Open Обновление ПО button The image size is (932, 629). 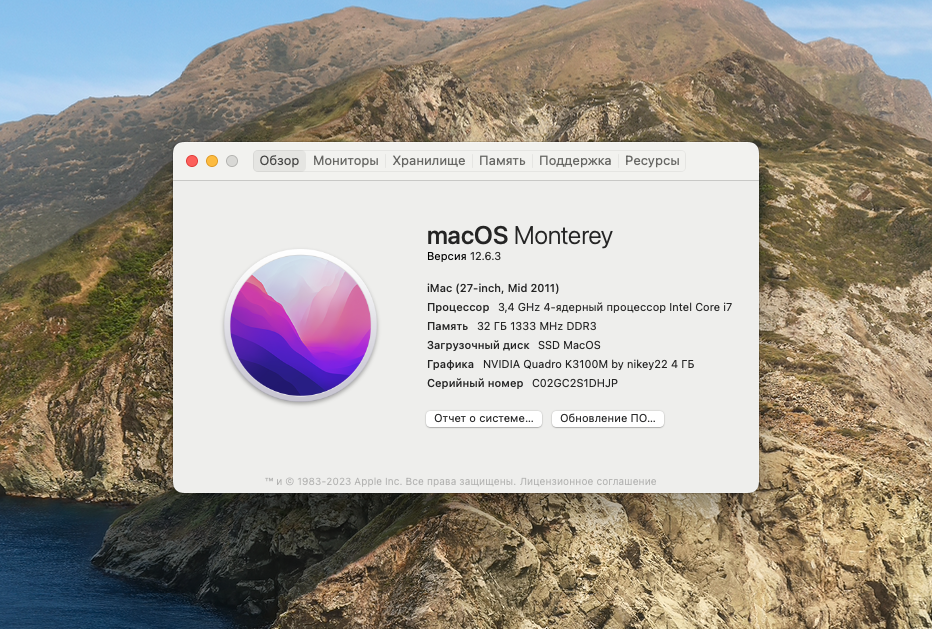pos(607,419)
